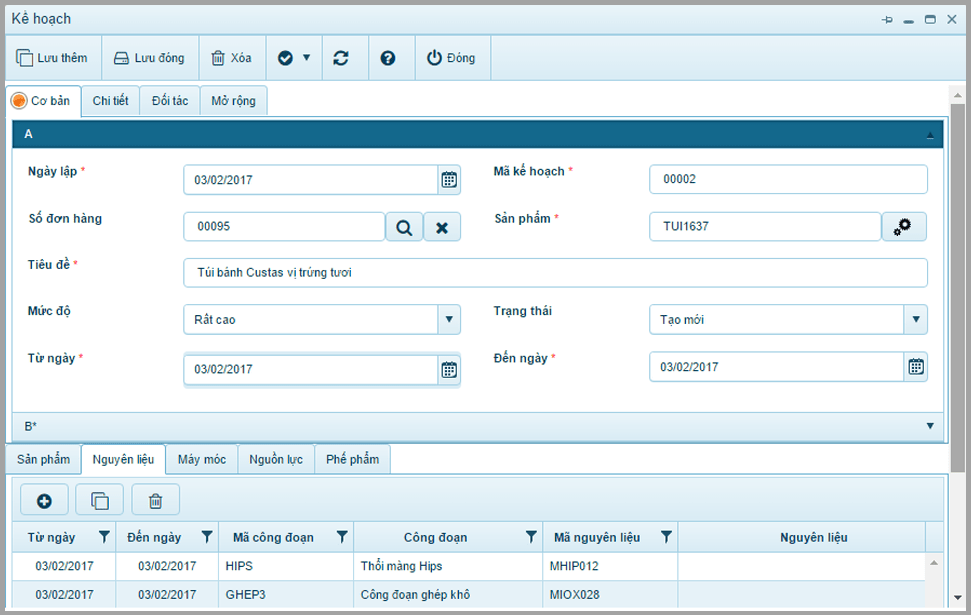This screenshot has width=971, height=615.
Task: Click the Đến ngày date input
Action: [x=777, y=367]
